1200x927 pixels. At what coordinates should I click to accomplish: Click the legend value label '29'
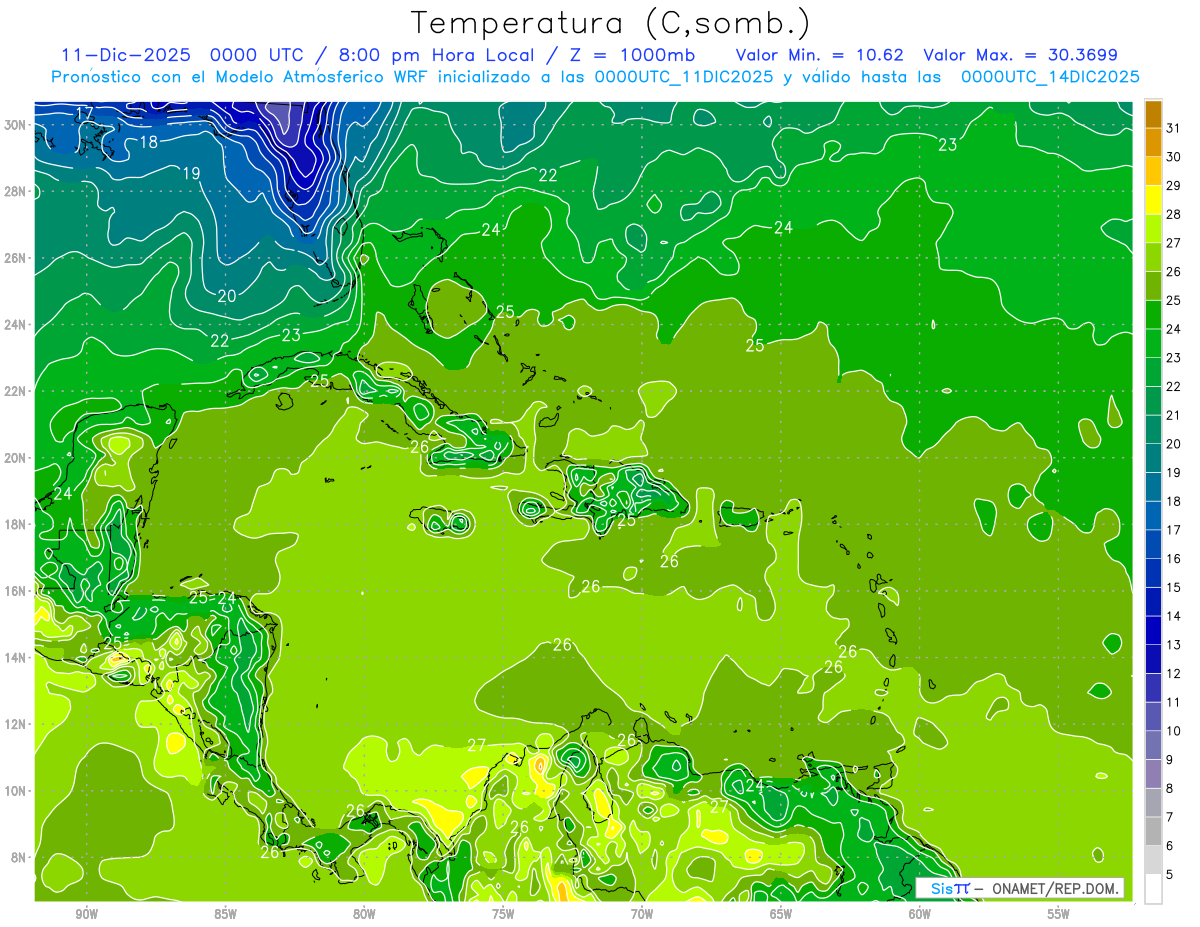pyautogui.click(x=1174, y=185)
